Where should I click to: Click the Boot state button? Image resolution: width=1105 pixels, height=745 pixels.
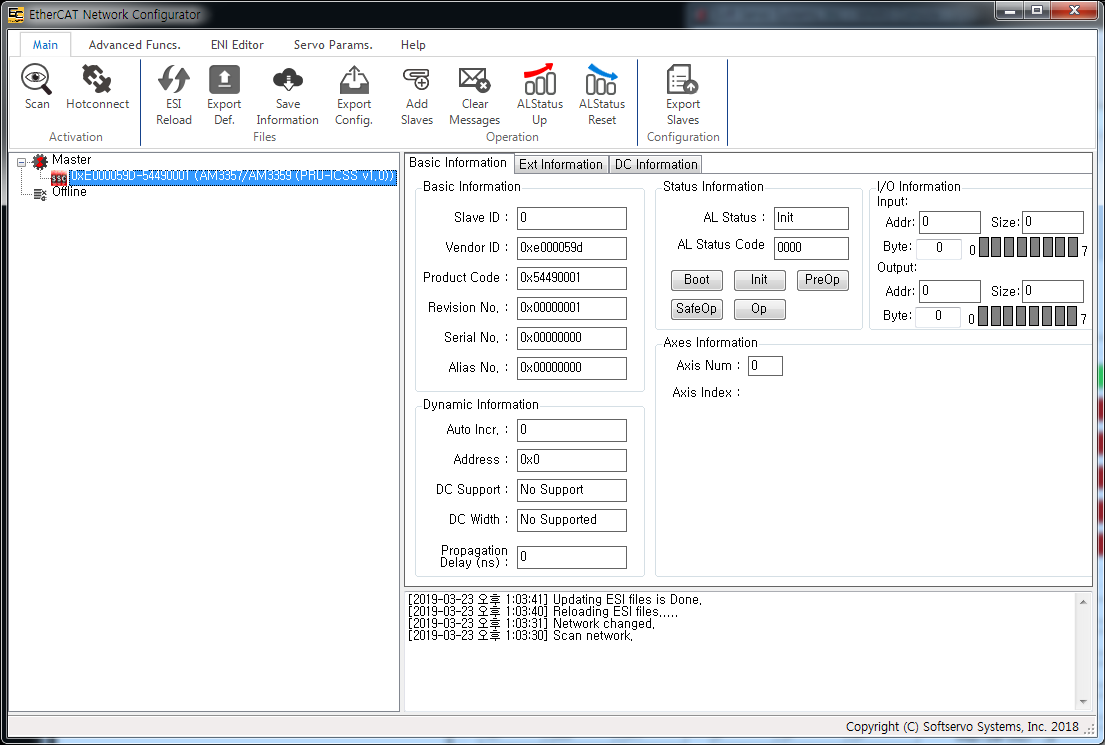(696, 280)
